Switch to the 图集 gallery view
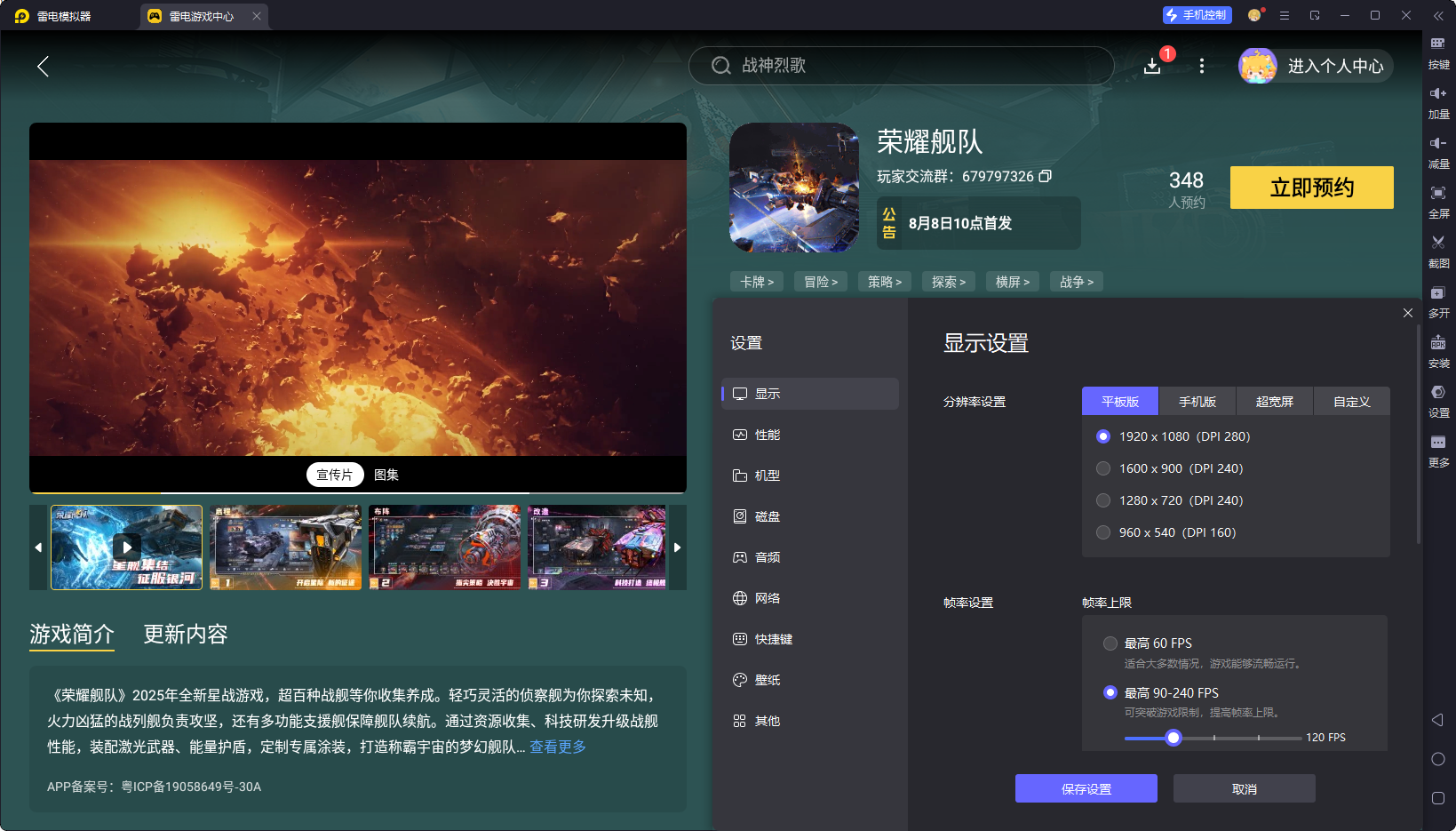Viewport: 1456px width, 831px height. pyautogui.click(x=386, y=475)
